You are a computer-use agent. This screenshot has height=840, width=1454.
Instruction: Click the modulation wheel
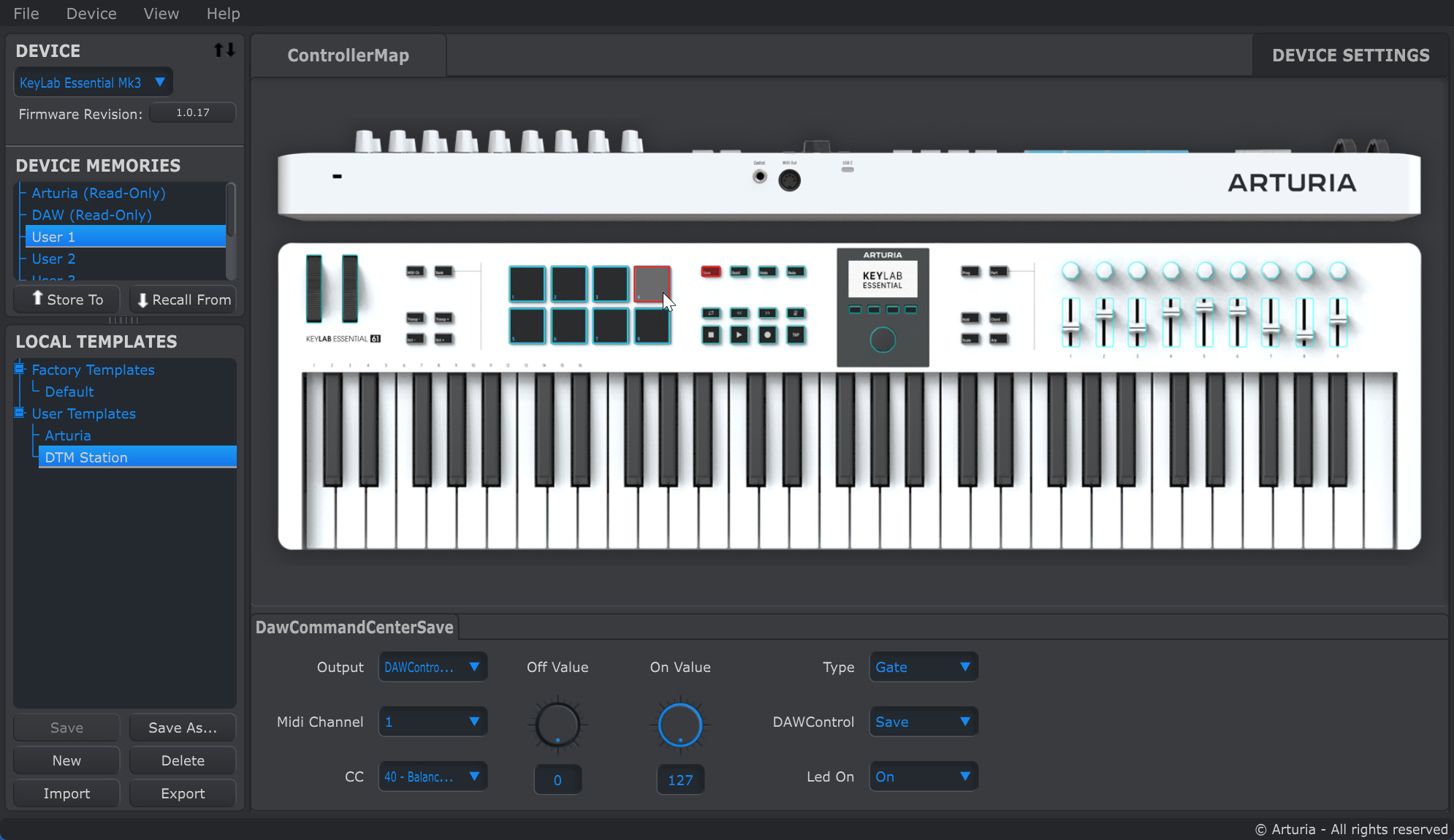click(350, 289)
